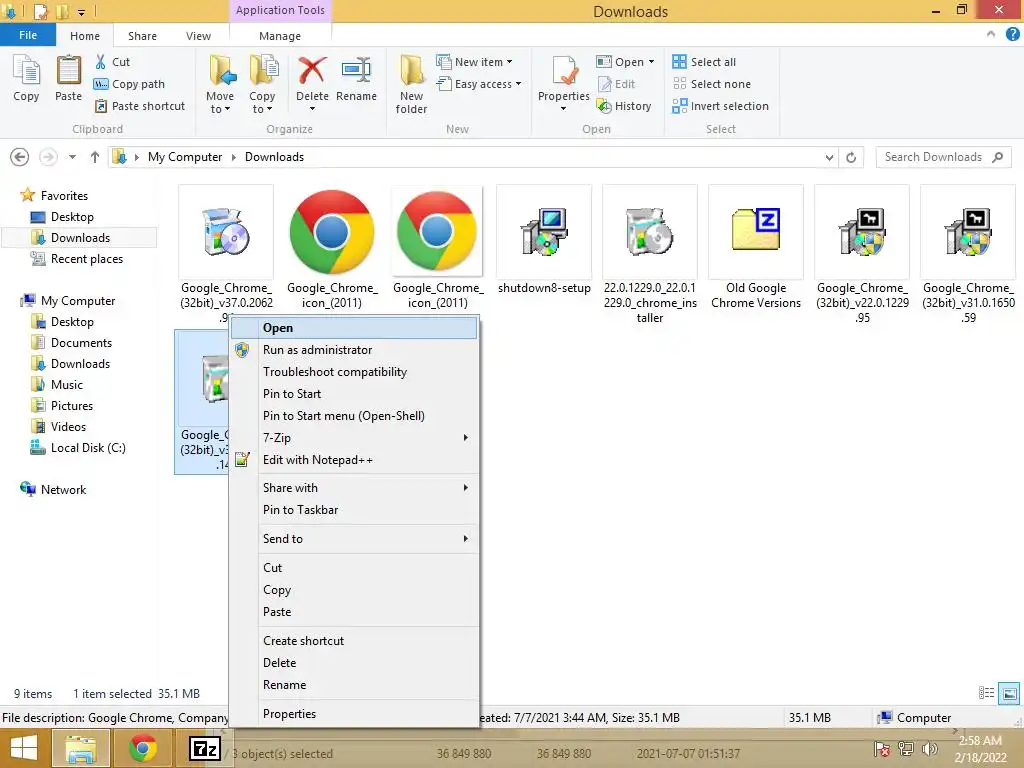Image resolution: width=1024 pixels, height=768 pixels.
Task: Choose Edit with Notepad++
Action: 355,460
